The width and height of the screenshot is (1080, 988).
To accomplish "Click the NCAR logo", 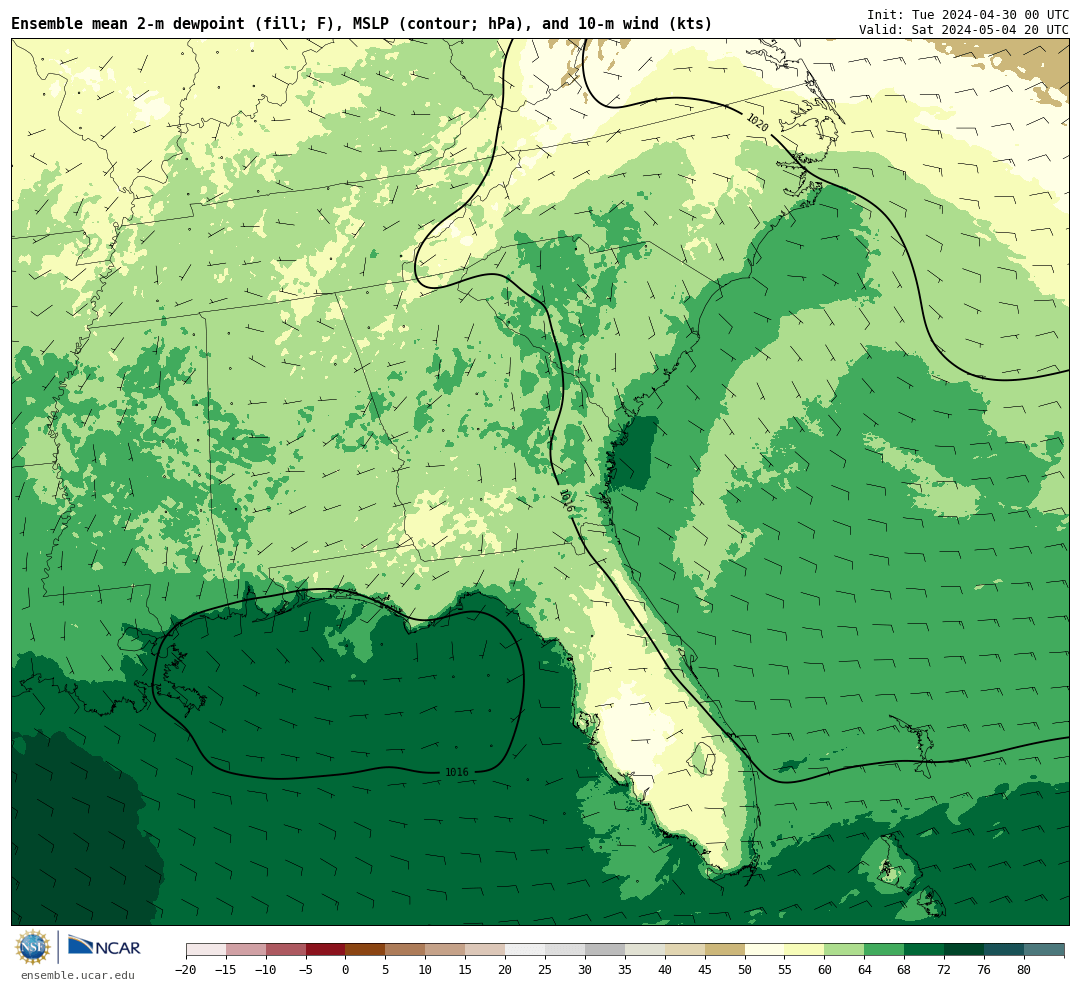I will 104,947.
